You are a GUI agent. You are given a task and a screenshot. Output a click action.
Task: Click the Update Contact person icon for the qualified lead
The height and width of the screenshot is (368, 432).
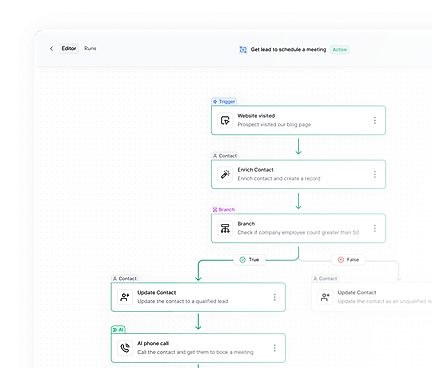125,297
